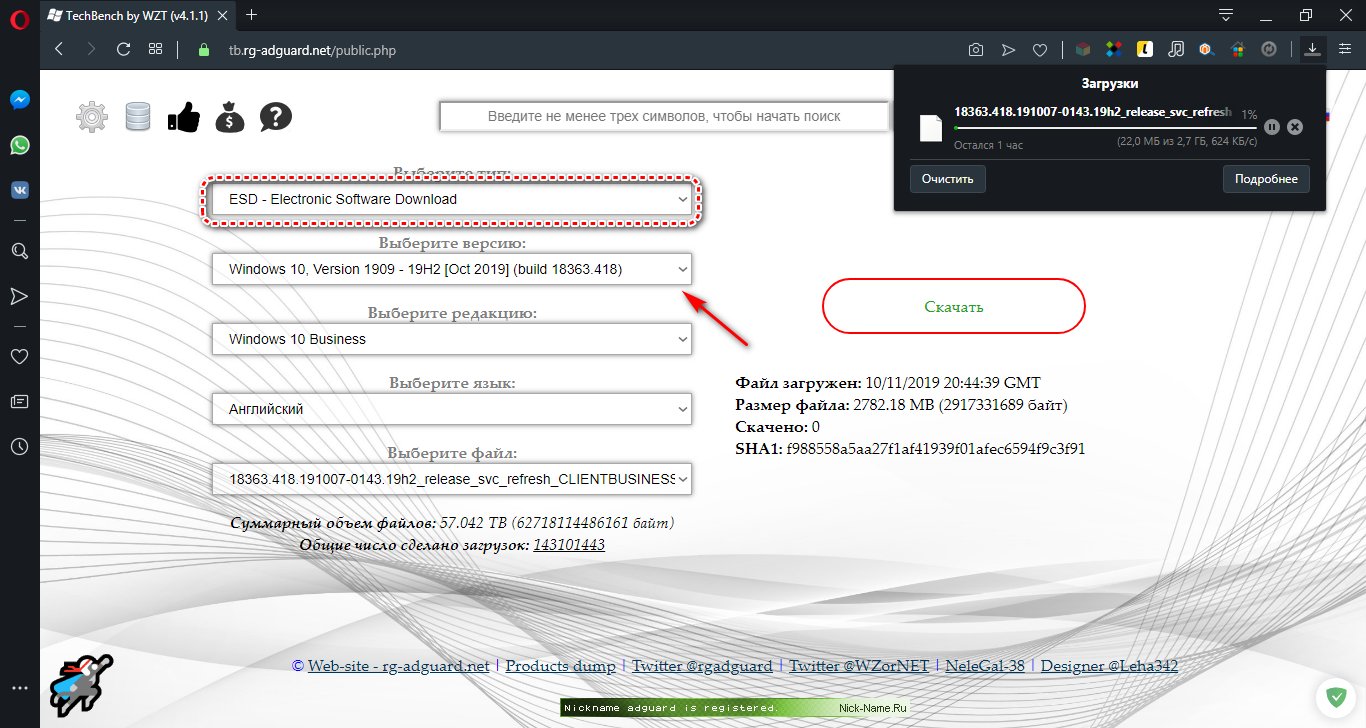Viewport: 1366px width, 728px height.
Task: Open the Windows 10 Business edition dropdown
Action: (x=451, y=339)
